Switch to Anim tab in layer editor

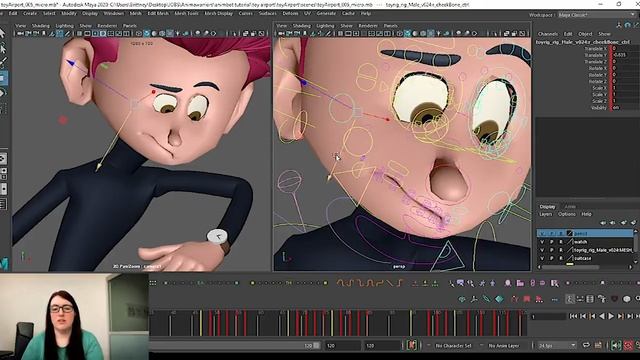(x=570, y=207)
